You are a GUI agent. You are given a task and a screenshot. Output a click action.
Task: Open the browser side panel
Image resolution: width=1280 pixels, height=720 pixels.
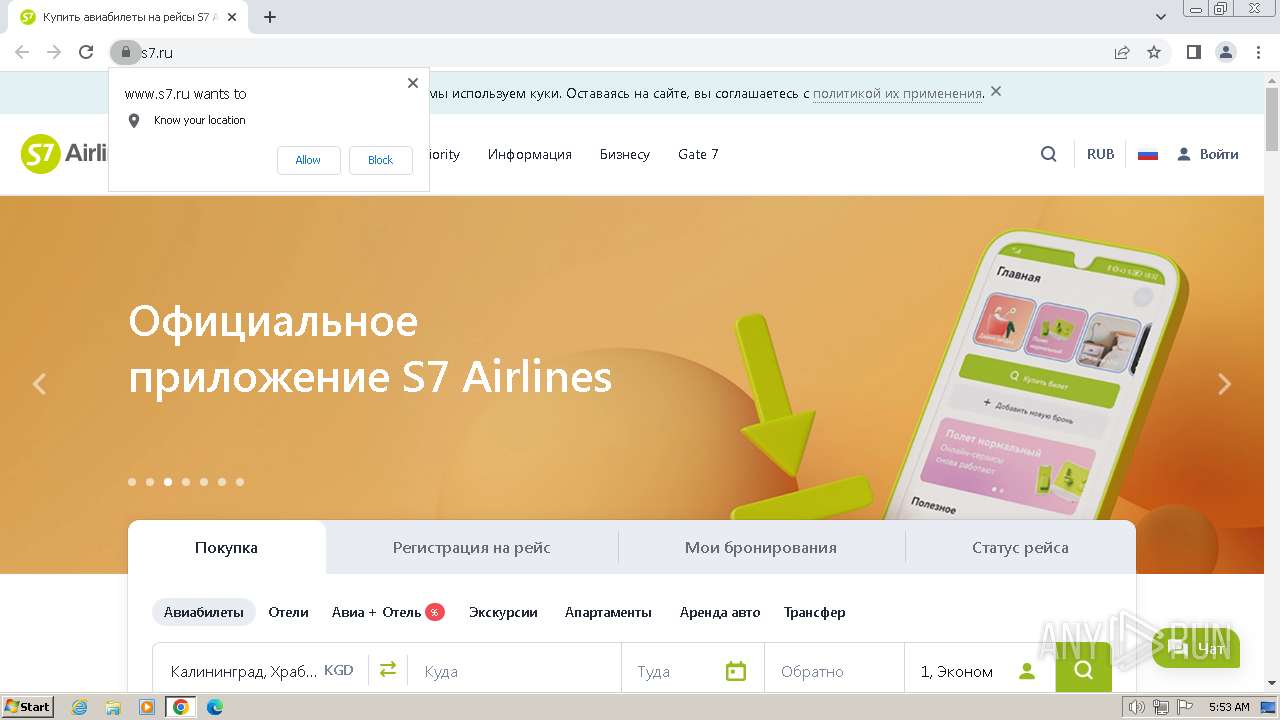[x=1193, y=52]
